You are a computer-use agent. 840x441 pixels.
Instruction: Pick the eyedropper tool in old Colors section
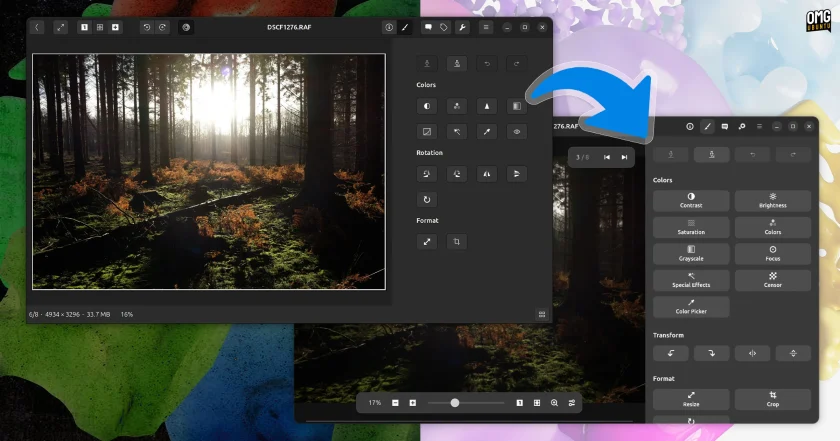[x=487, y=131]
